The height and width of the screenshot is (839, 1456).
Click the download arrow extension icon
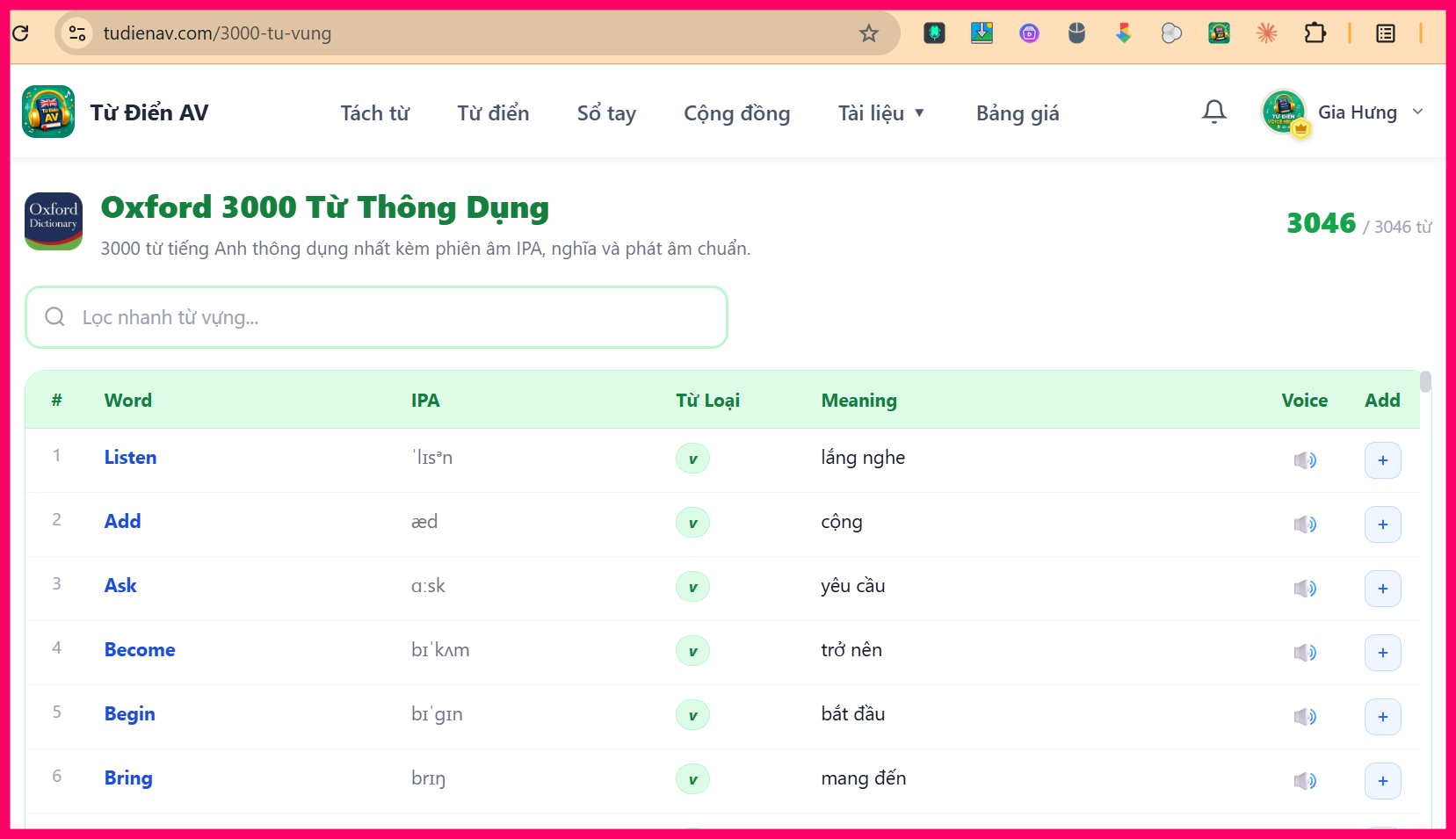click(x=982, y=33)
